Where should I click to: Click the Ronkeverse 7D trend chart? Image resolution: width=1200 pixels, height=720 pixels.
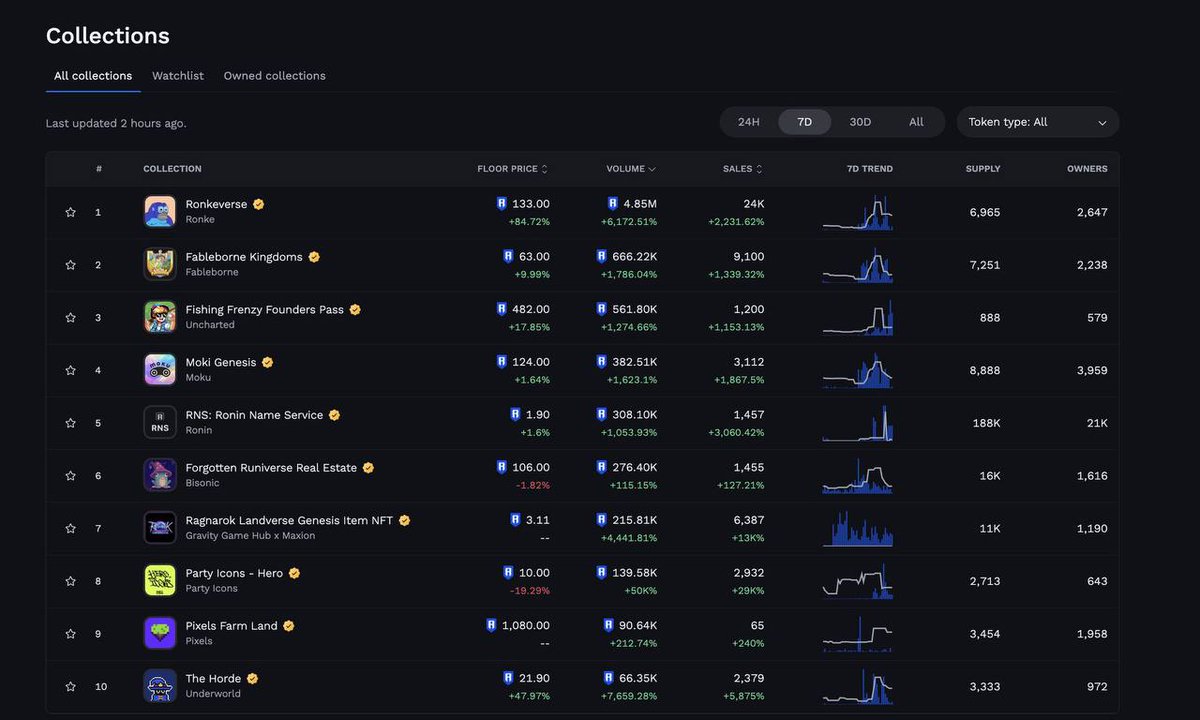tap(858, 212)
